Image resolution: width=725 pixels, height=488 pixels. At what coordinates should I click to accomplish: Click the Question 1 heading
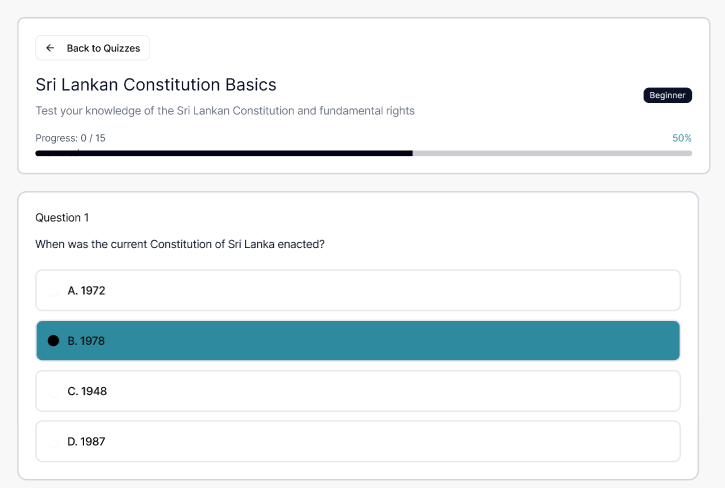click(62, 217)
